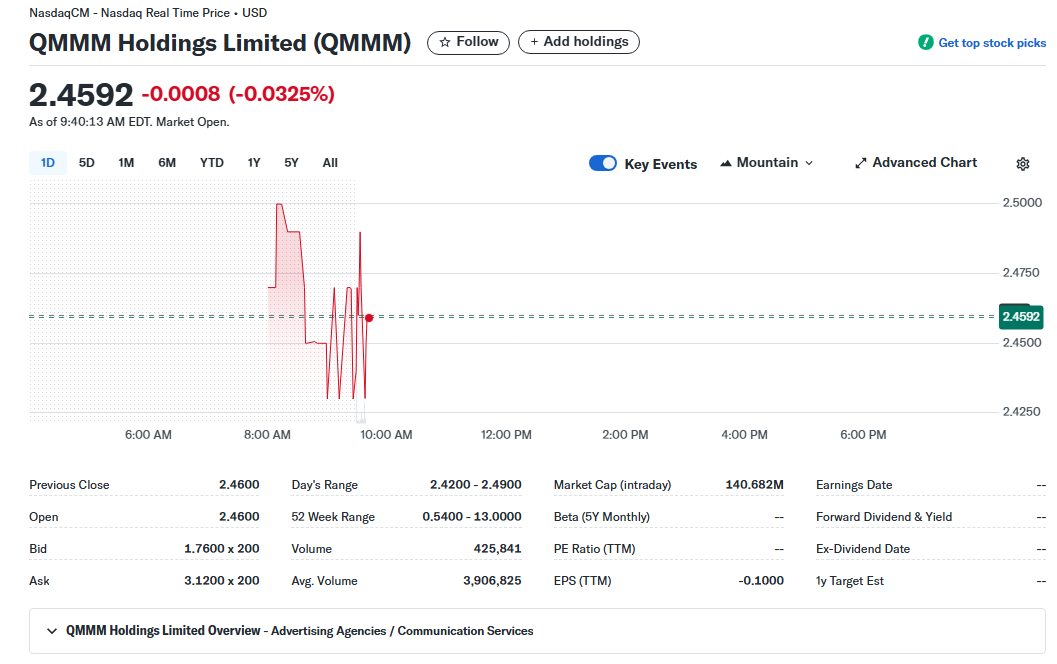
Task: Select the 5D time range tab
Action: point(87,163)
